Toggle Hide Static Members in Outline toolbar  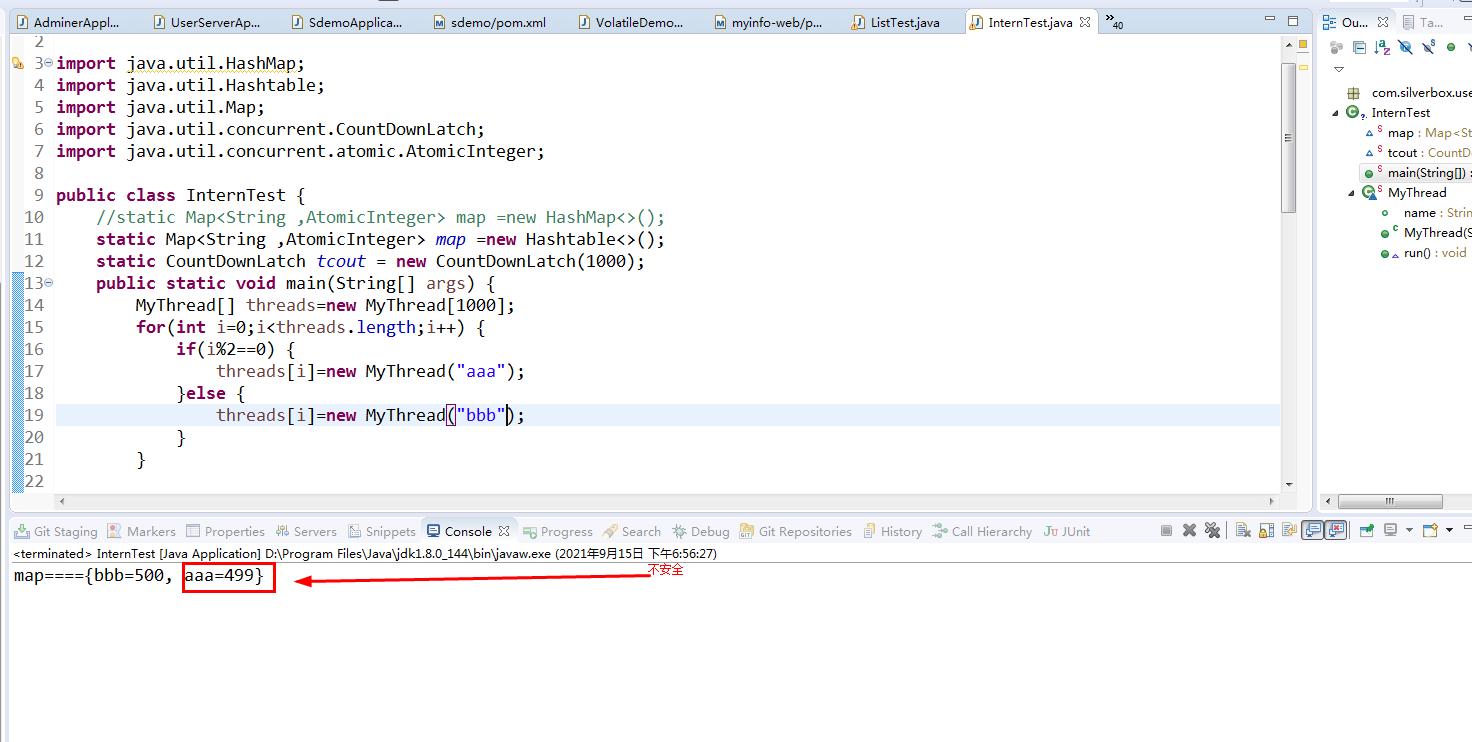1428,47
